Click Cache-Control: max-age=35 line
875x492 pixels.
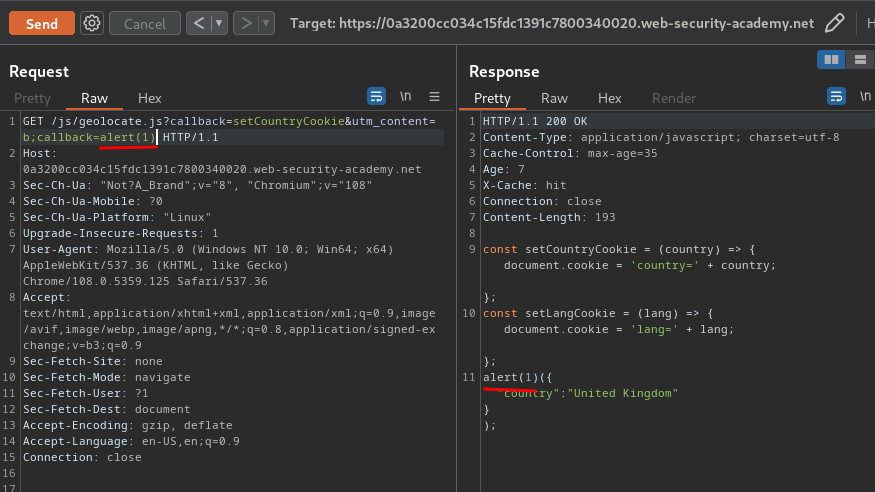coord(570,153)
